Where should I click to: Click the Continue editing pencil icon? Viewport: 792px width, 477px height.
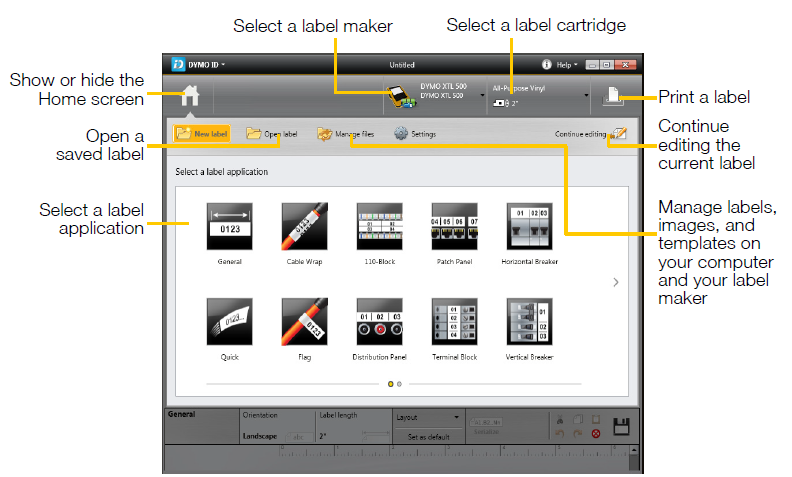coord(619,133)
